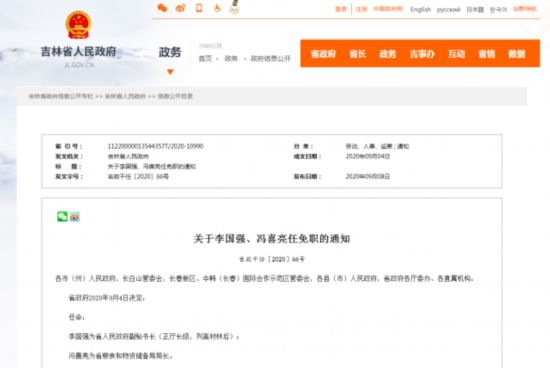Click the 发布日期 value 2020年09月08日
This screenshot has height=368, width=550.
click(x=368, y=176)
